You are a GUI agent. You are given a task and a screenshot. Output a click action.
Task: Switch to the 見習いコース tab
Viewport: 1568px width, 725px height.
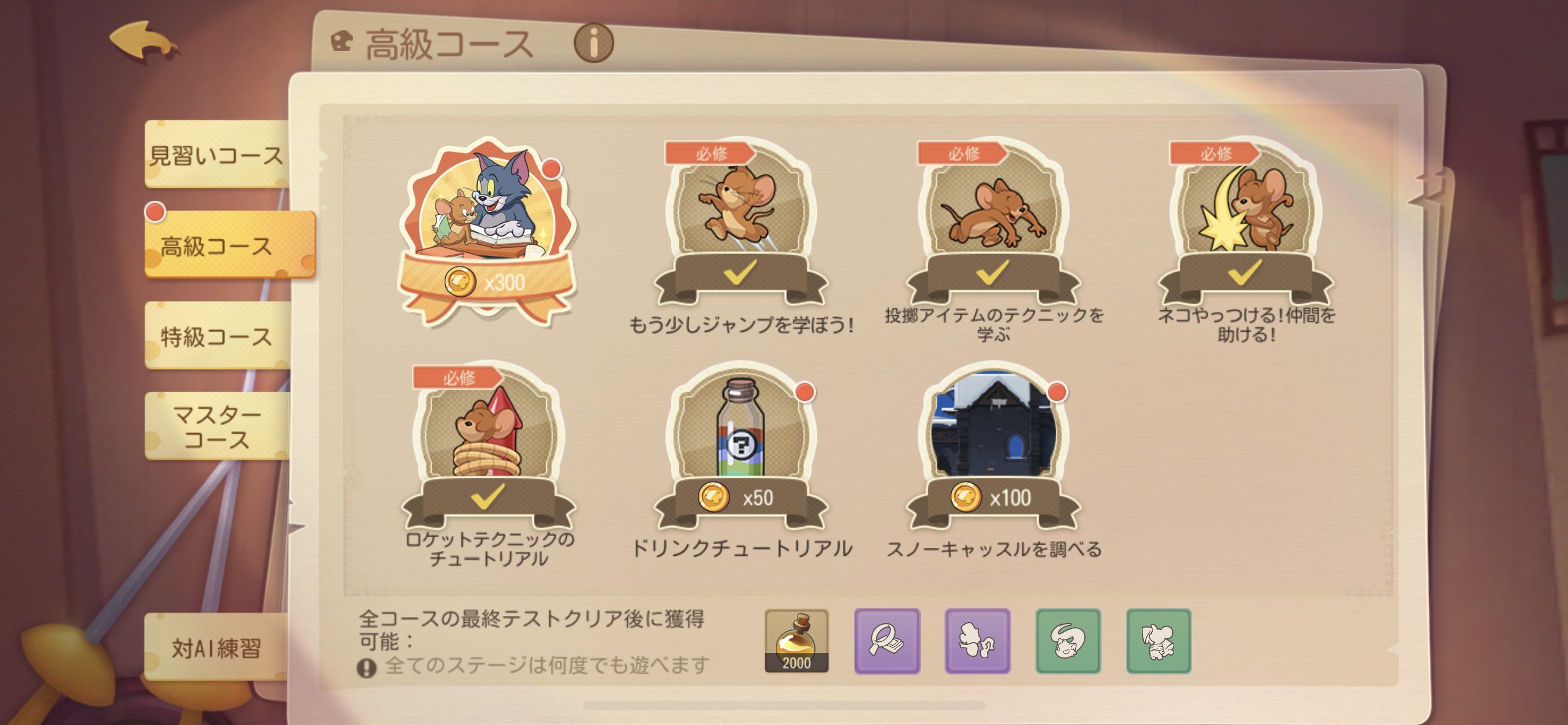(x=217, y=155)
